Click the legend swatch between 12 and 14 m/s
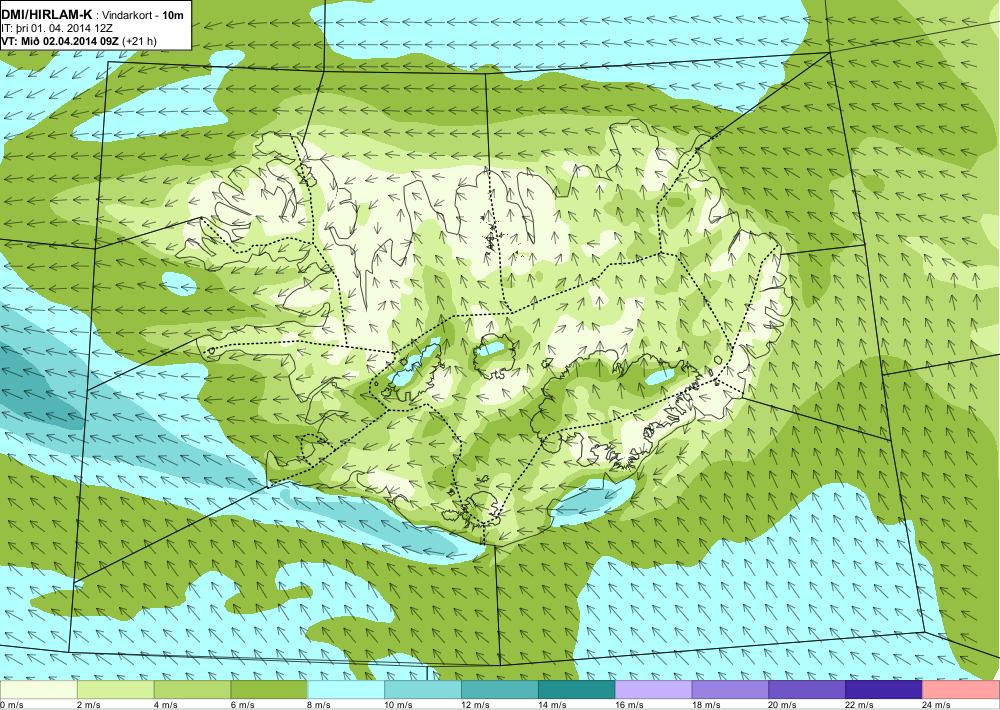 pyautogui.click(x=500, y=690)
